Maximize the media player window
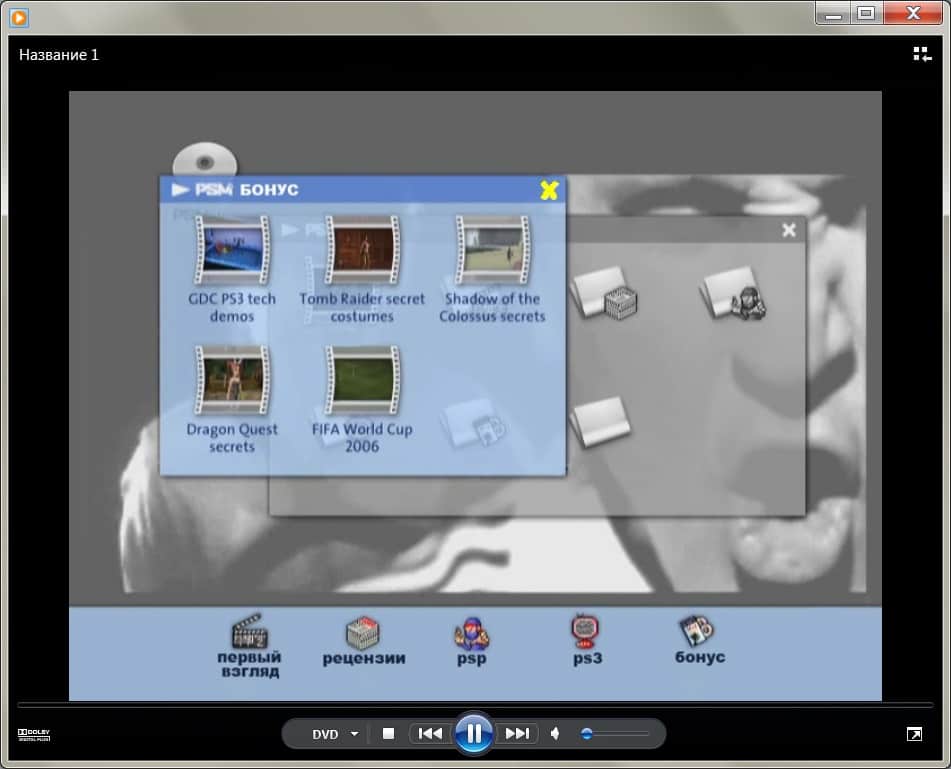The height and width of the screenshot is (769, 951). (866, 13)
